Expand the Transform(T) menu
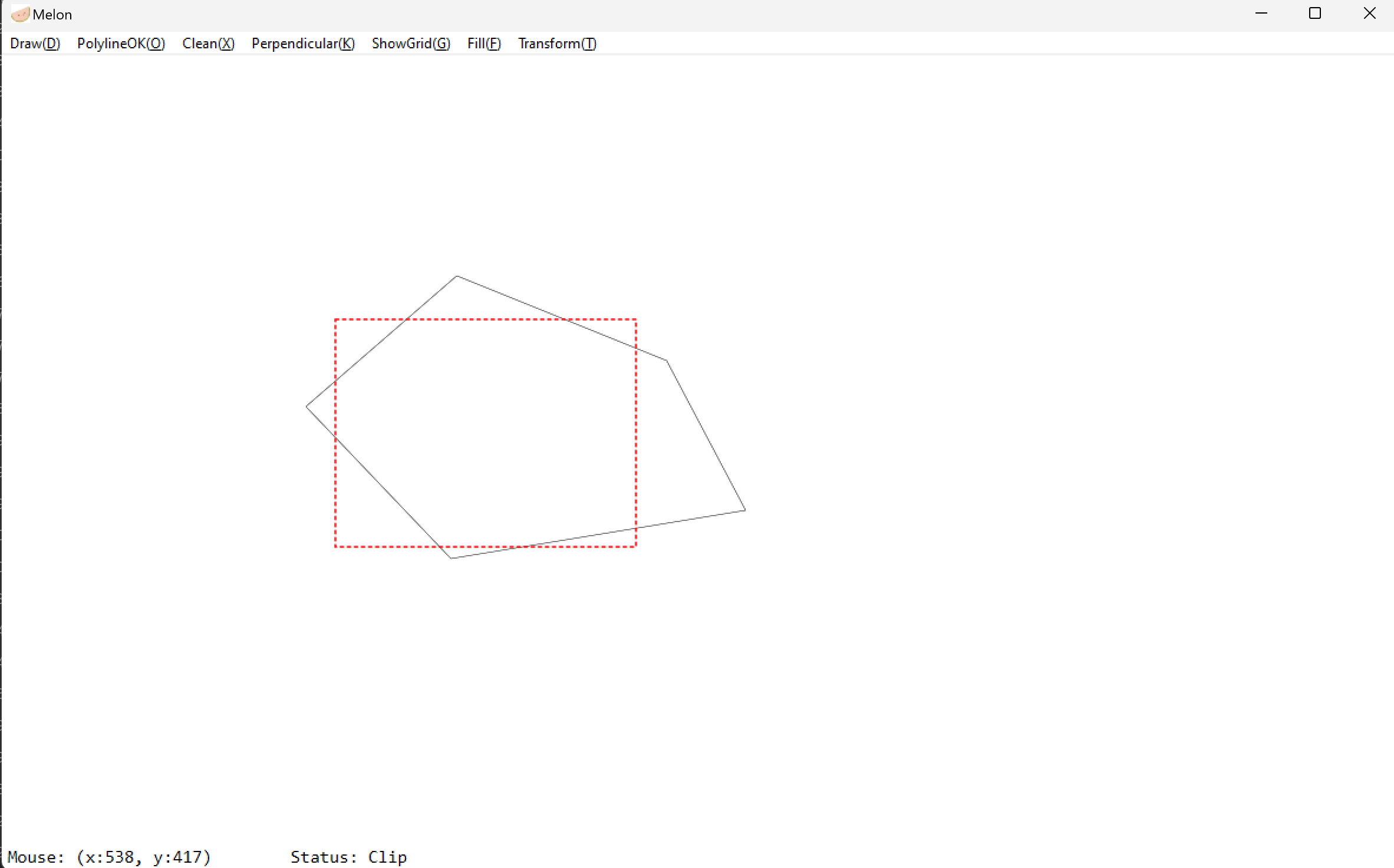Image resolution: width=1394 pixels, height=868 pixels. (x=557, y=44)
